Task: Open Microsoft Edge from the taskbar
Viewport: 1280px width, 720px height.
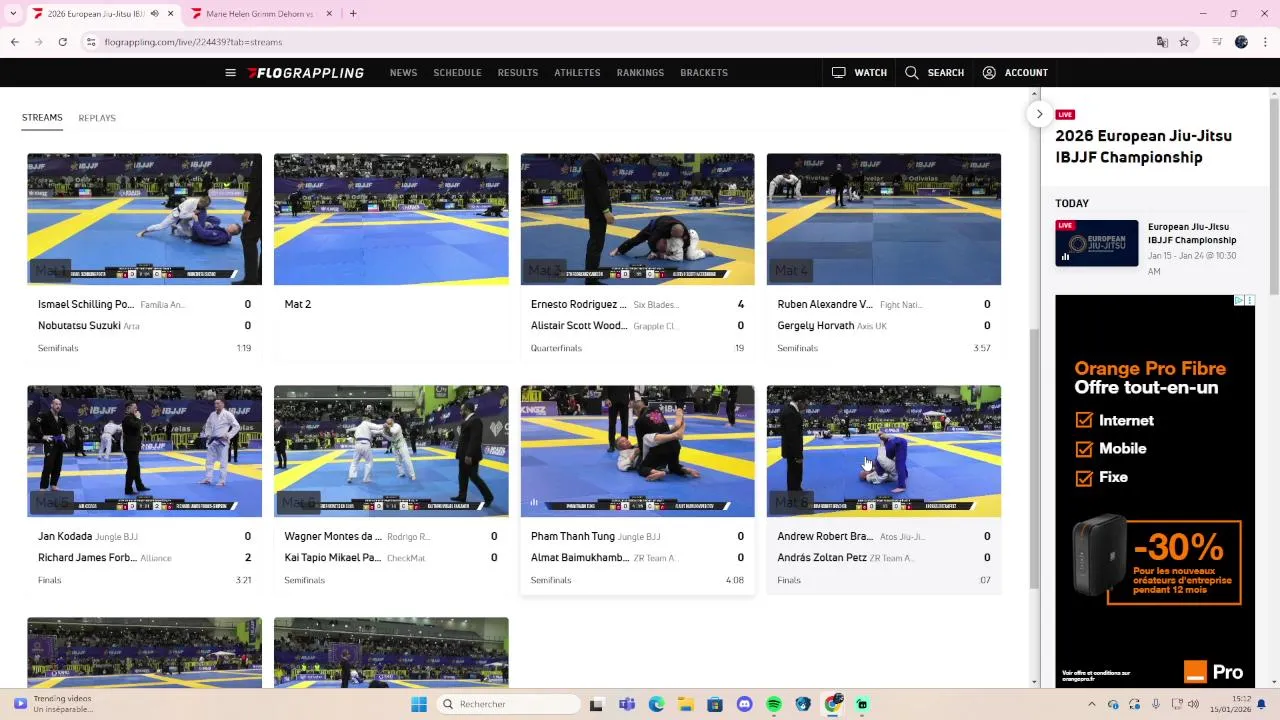Action: pos(656,704)
